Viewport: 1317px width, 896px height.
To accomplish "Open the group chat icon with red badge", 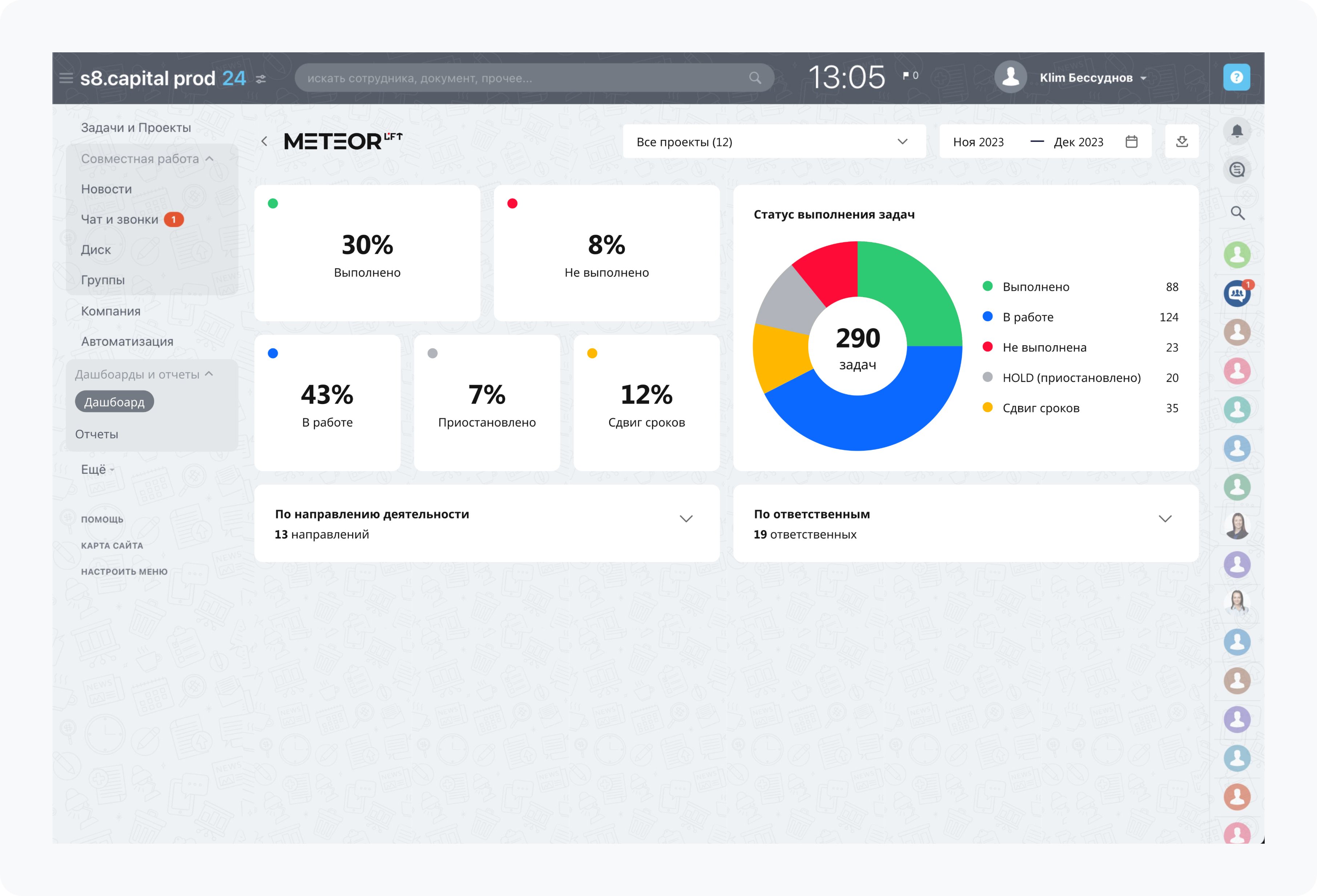I will click(x=1237, y=294).
